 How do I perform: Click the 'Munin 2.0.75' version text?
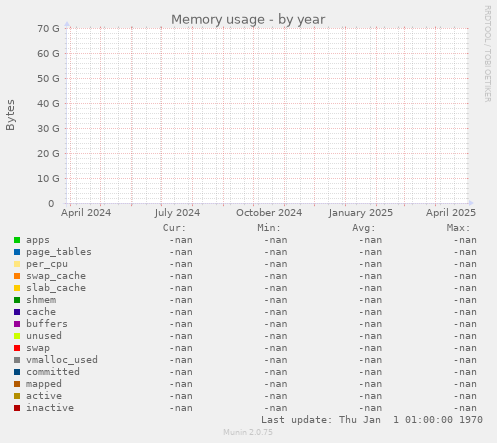tap(248, 432)
